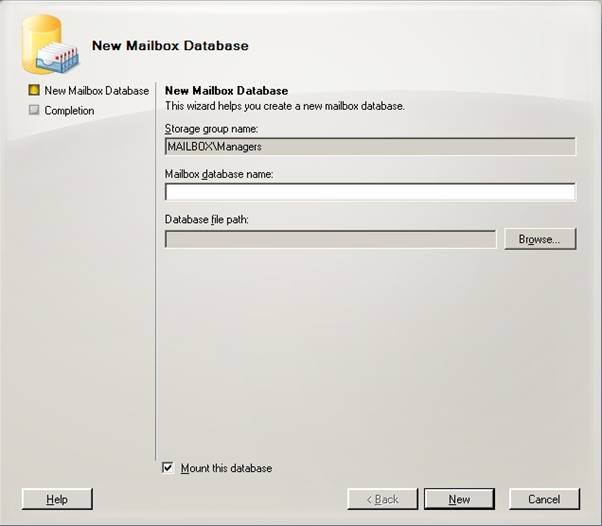Select the Completion step indicator

(x=34, y=110)
